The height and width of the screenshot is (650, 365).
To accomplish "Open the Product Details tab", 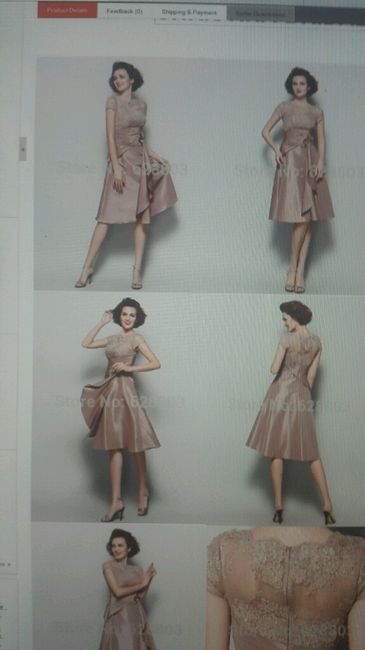I will coord(67,10).
